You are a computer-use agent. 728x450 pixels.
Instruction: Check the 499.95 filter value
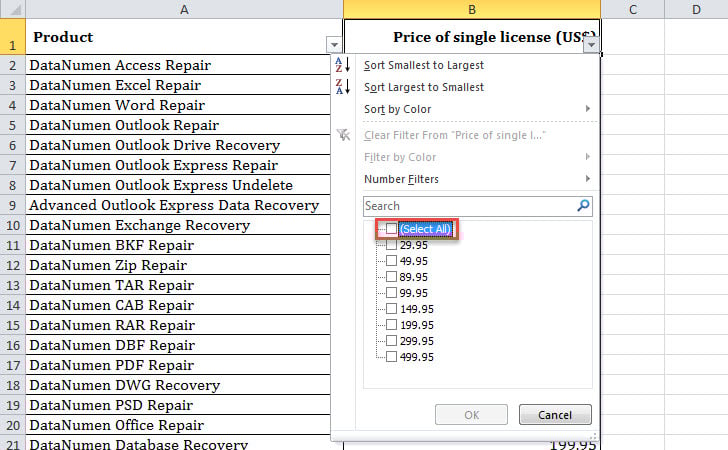[x=391, y=357]
